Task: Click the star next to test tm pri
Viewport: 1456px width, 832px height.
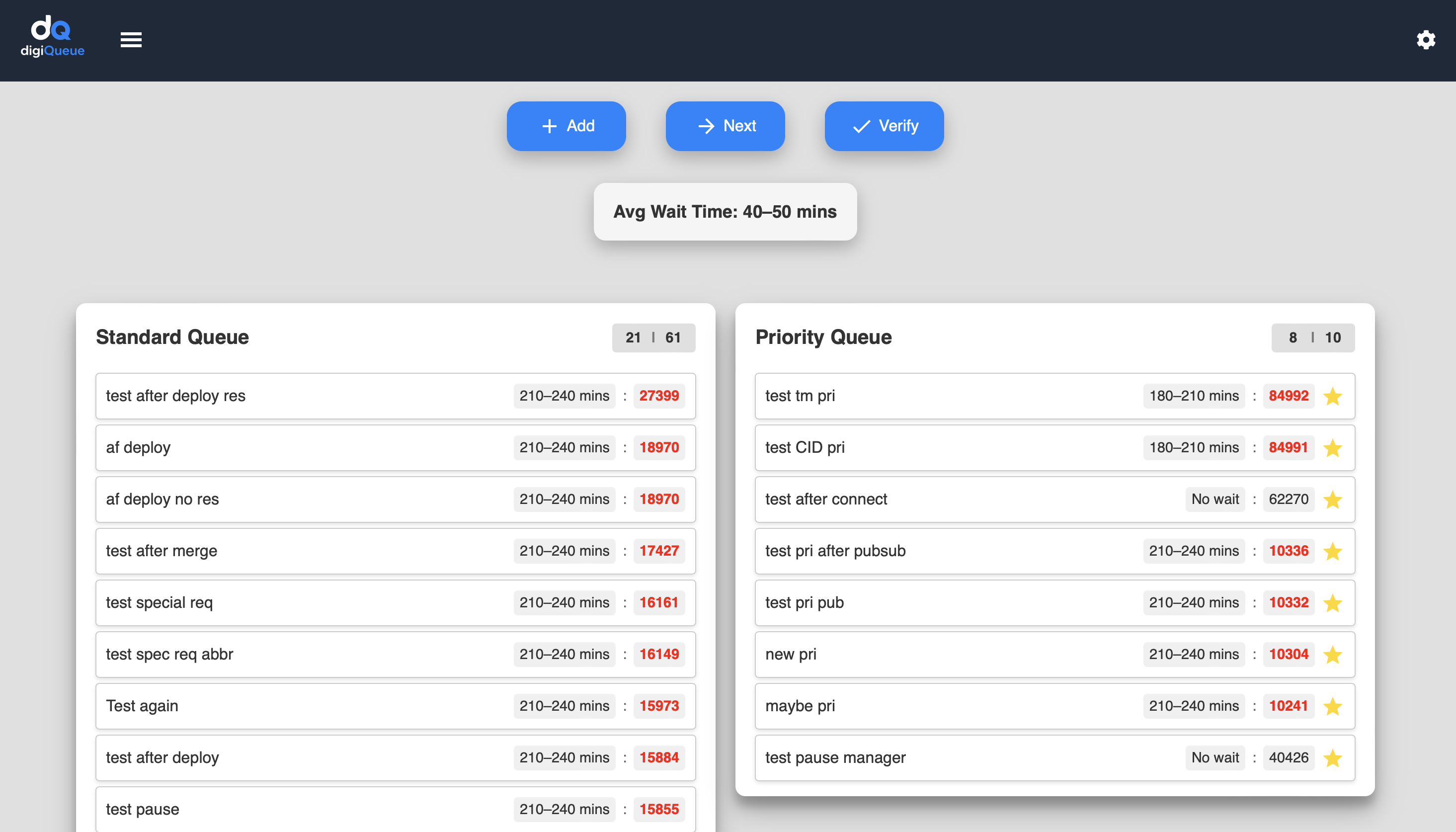Action: tap(1334, 396)
